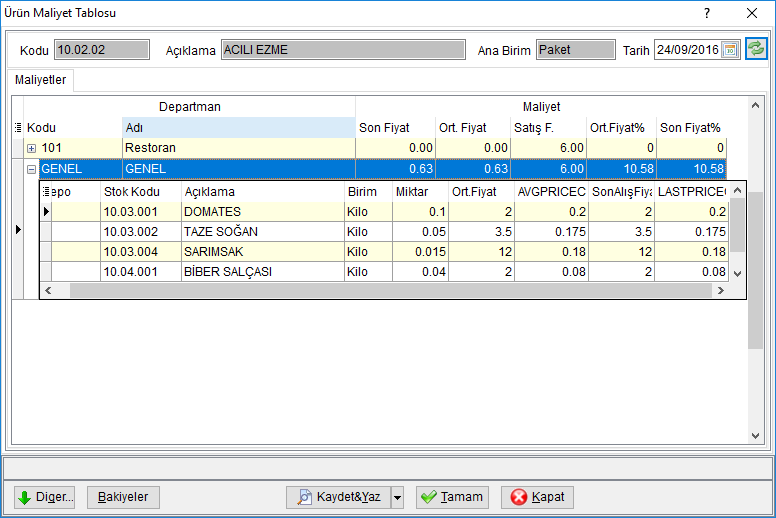Viewport: 776px width, 518px height.
Task: Click the Açıklama field containing ACILI EZME
Action: 343,50
